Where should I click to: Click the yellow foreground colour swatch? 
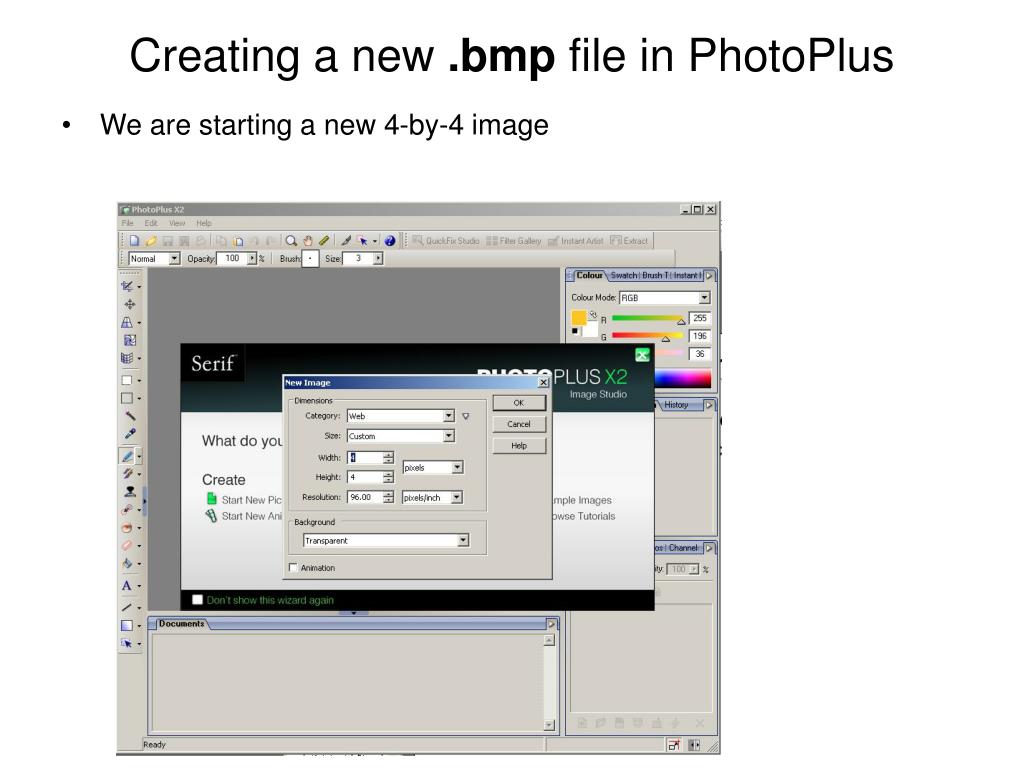coord(579,318)
